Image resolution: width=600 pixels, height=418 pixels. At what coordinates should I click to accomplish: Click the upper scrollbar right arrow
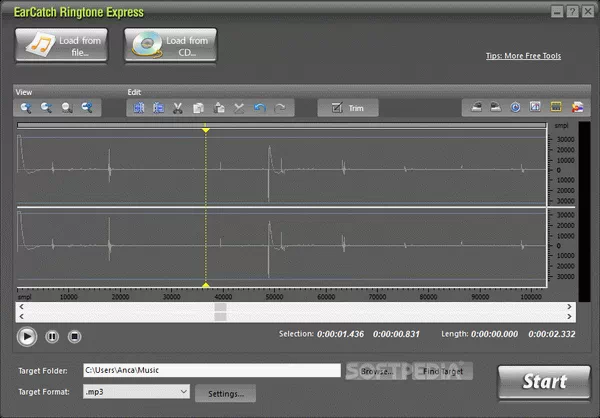[x=569, y=307]
